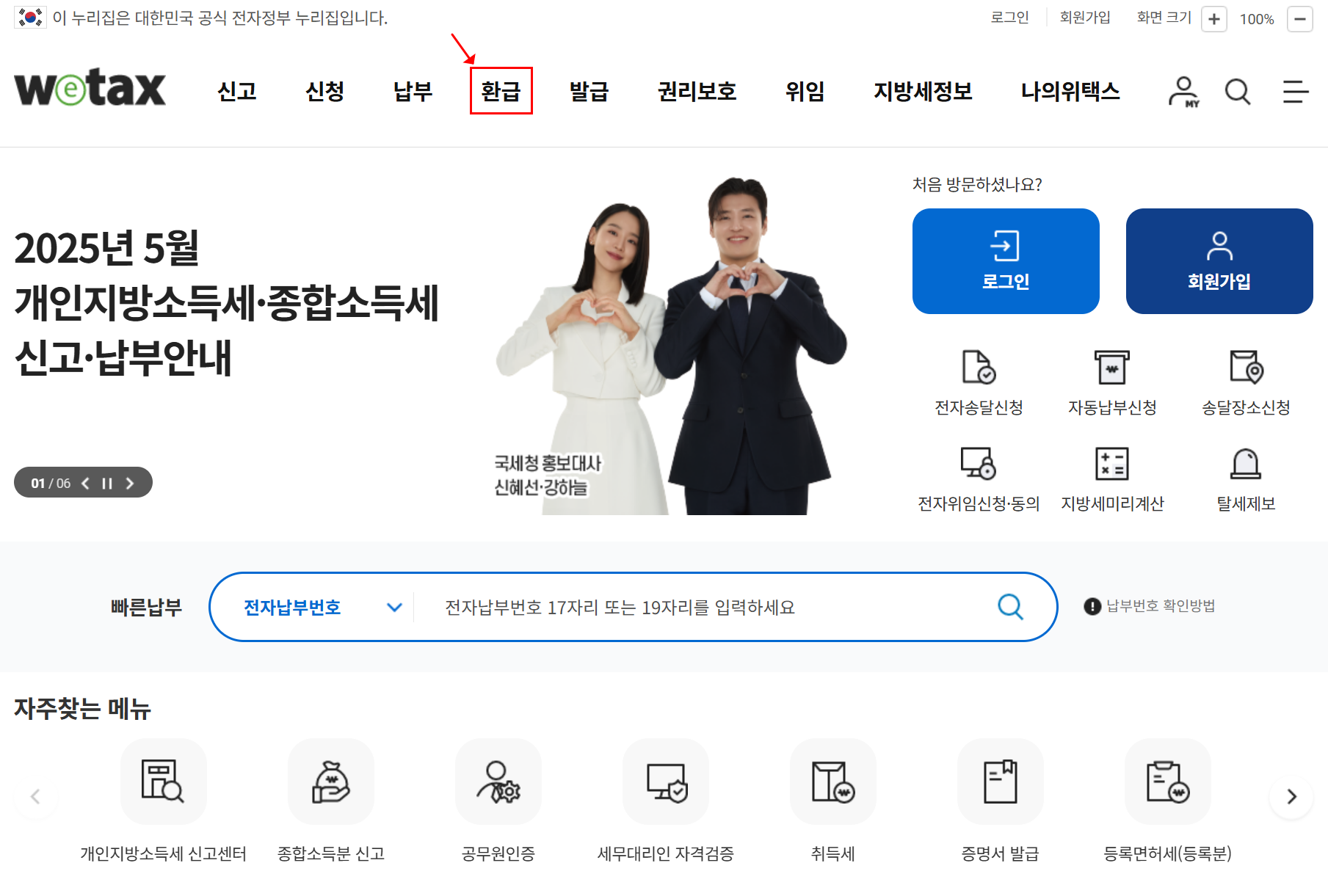The width and height of the screenshot is (1328, 896).
Task: Open the MY profile icon
Action: (x=1183, y=91)
